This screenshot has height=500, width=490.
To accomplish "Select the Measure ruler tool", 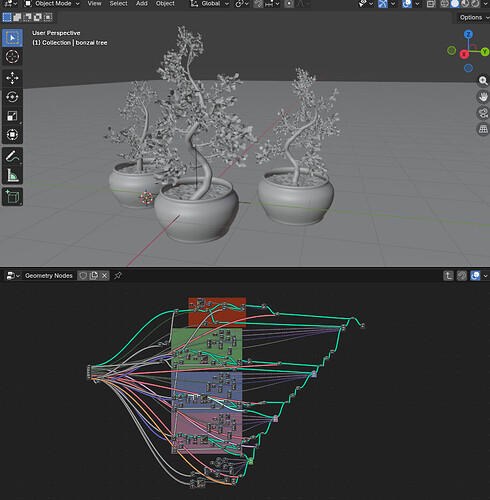I will tap(12, 175).
